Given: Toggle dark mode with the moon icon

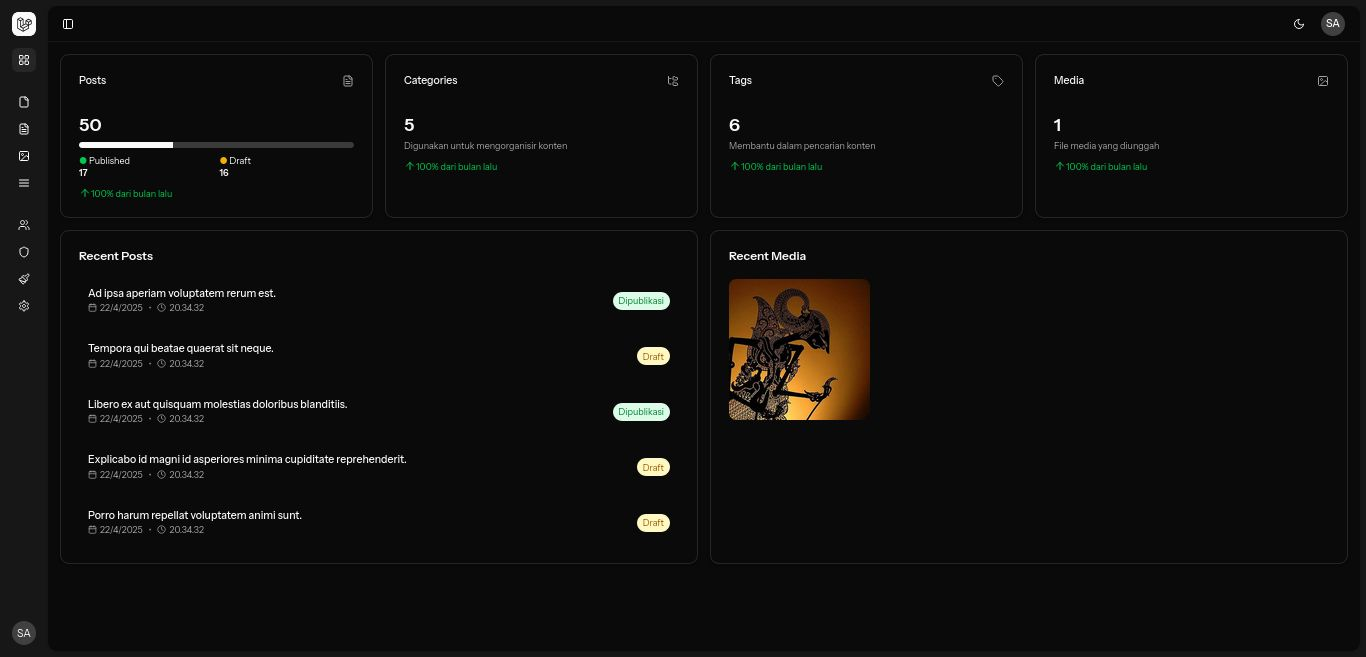Looking at the screenshot, I should [x=1299, y=23].
